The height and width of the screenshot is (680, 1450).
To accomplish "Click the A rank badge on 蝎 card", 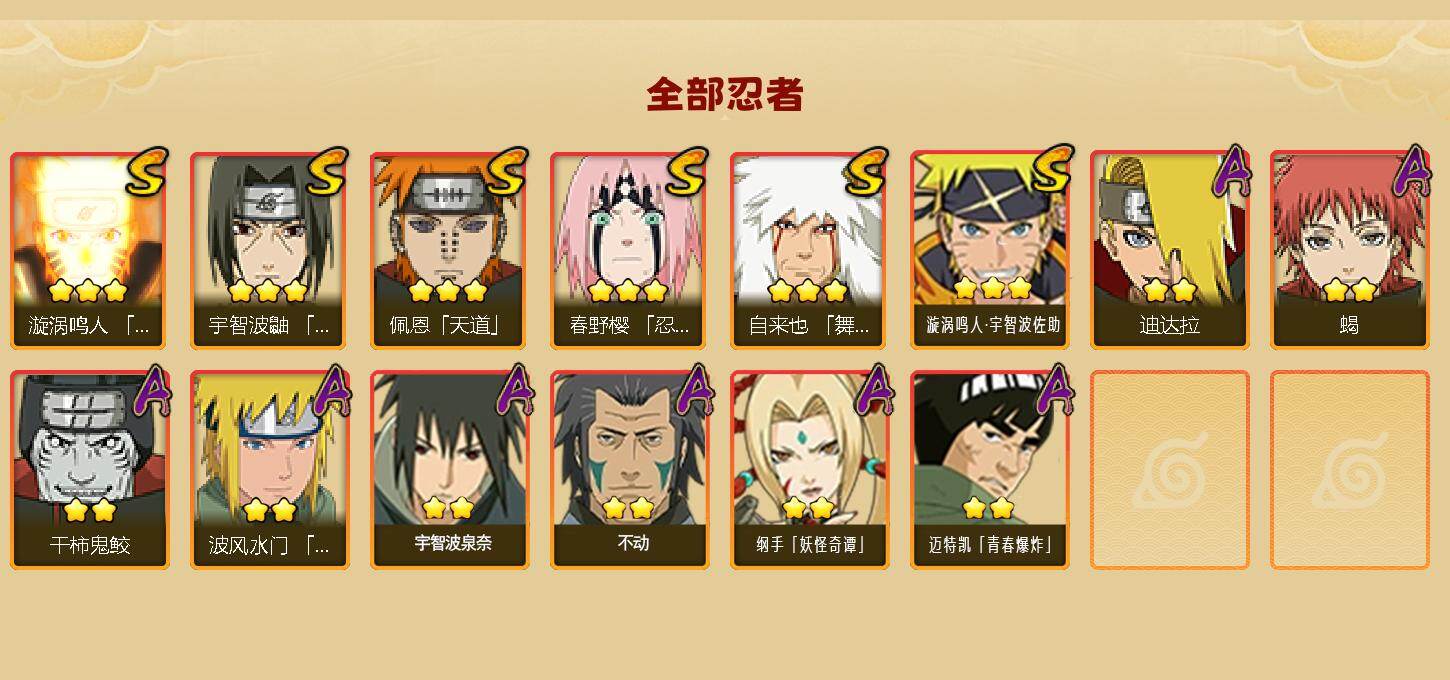I will pos(1411,172).
